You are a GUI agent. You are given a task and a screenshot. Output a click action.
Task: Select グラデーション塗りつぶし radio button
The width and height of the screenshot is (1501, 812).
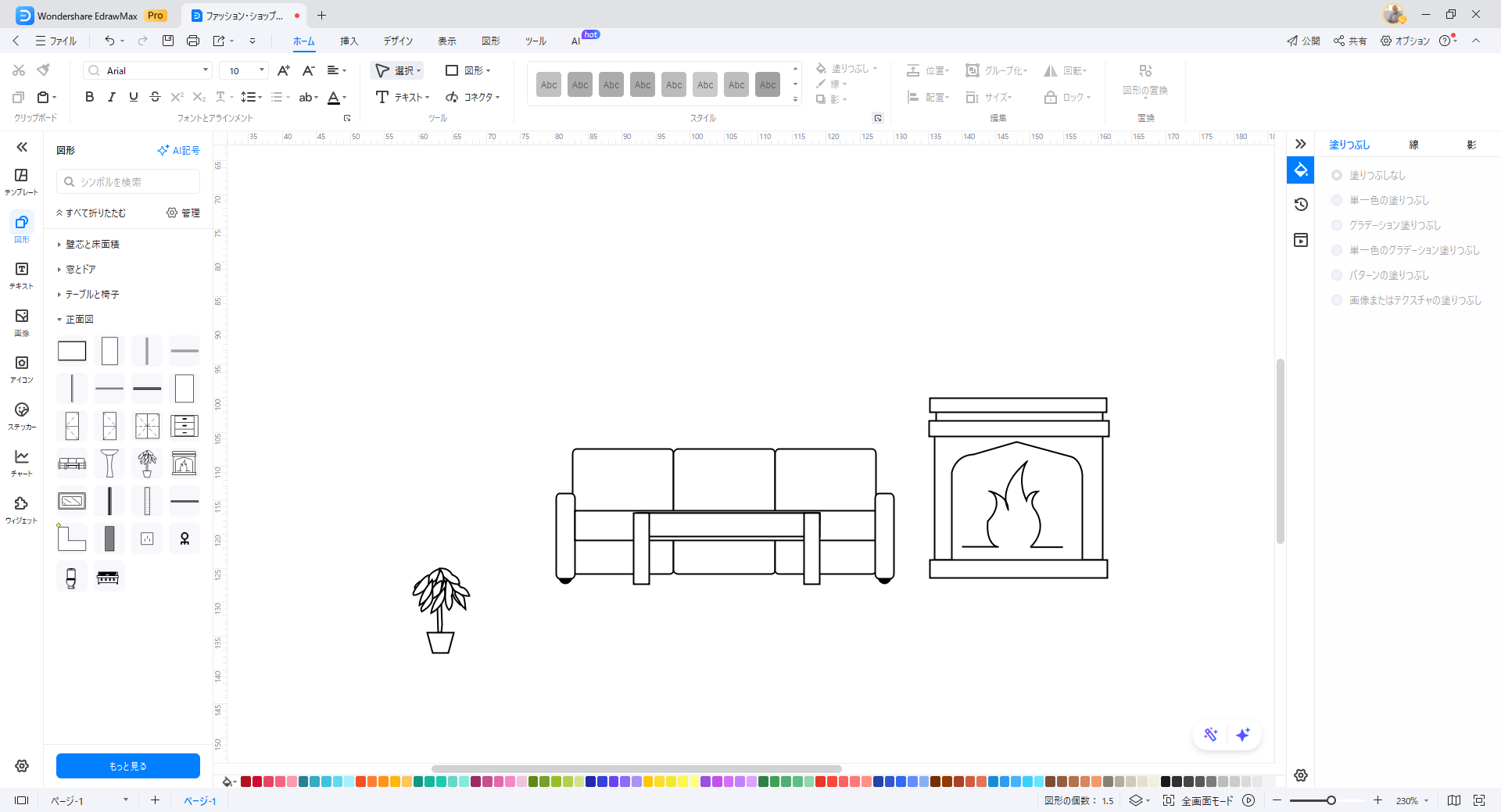[1337, 225]
